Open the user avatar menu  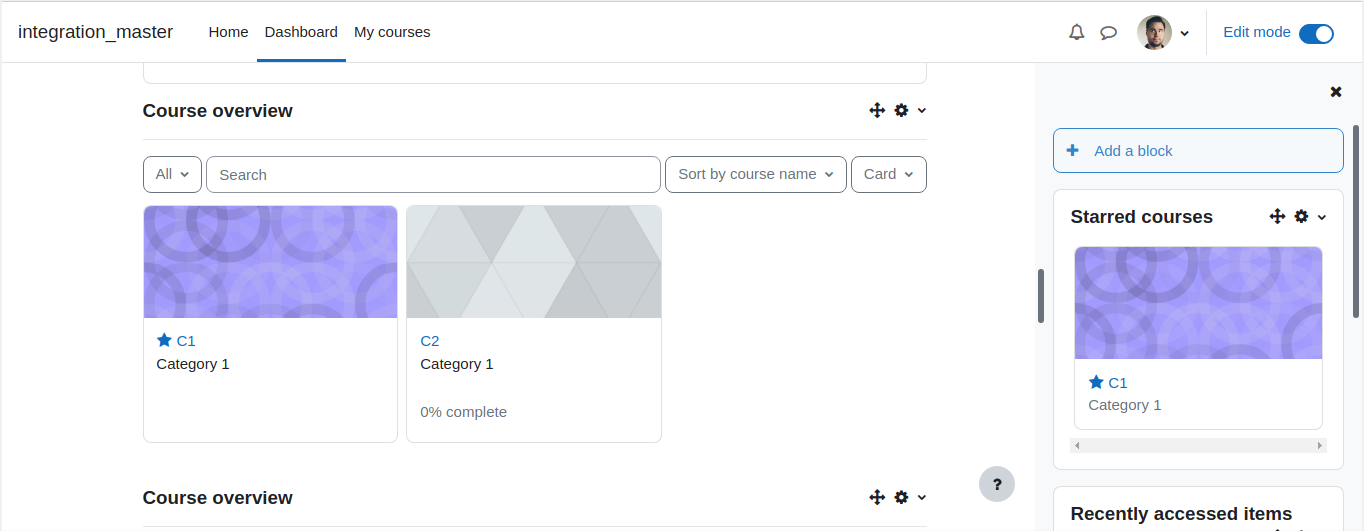pos(1163,32)
